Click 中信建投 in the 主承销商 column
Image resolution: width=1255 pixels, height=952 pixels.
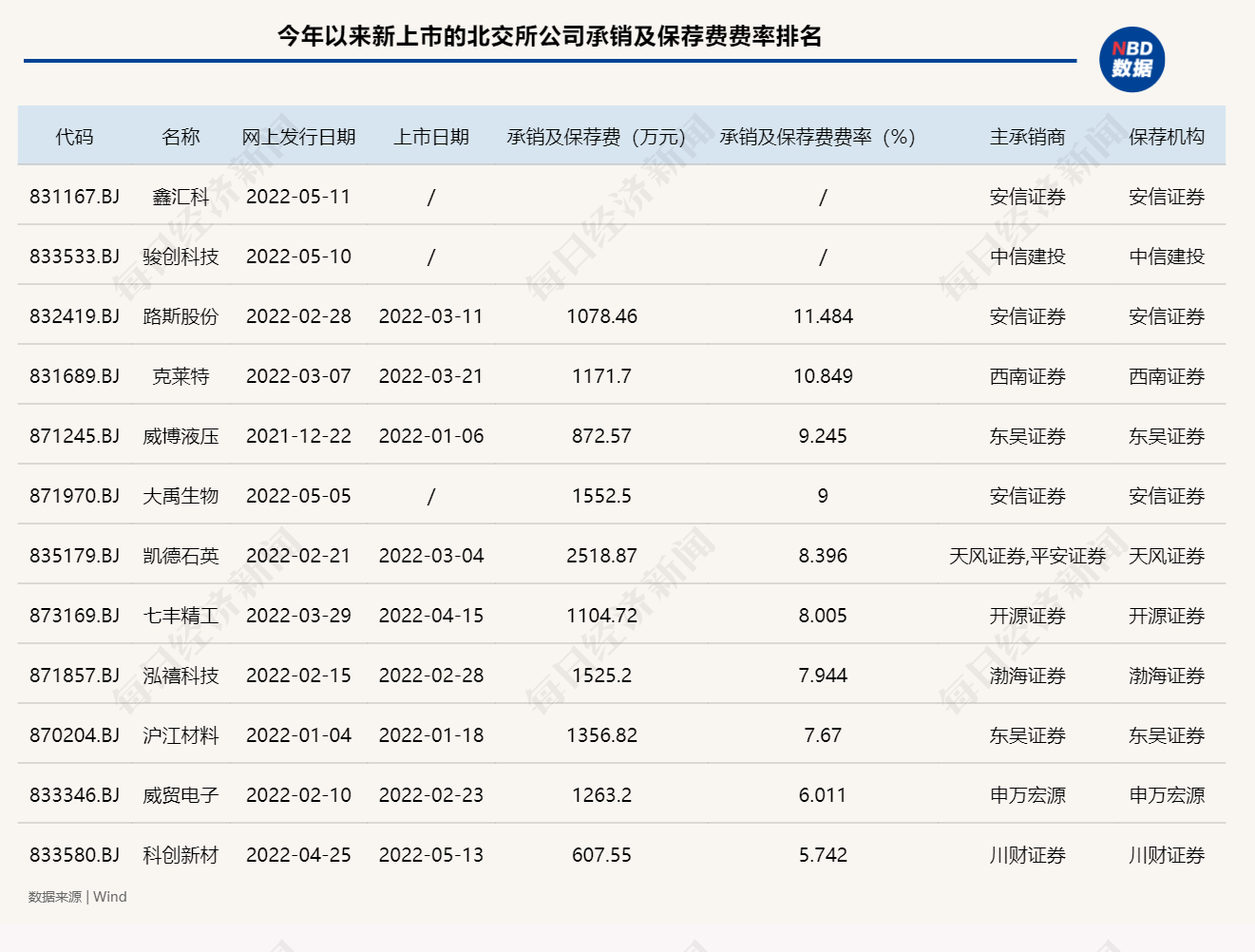(x=1027, y=257)
